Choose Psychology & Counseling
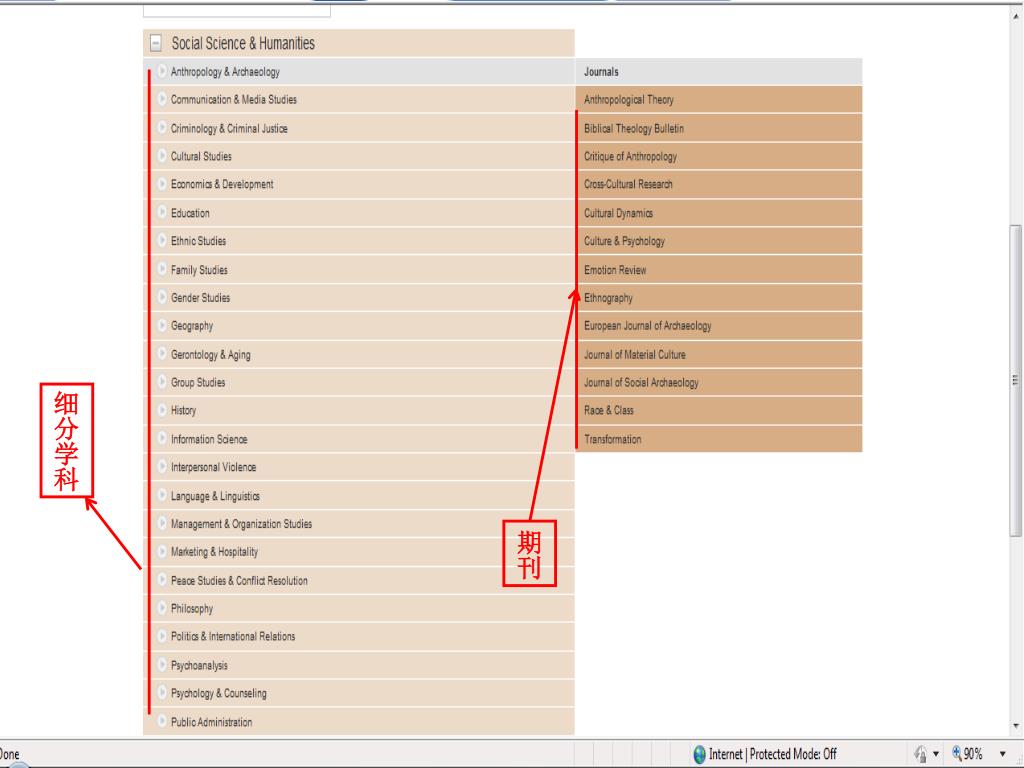 (219, 694)
